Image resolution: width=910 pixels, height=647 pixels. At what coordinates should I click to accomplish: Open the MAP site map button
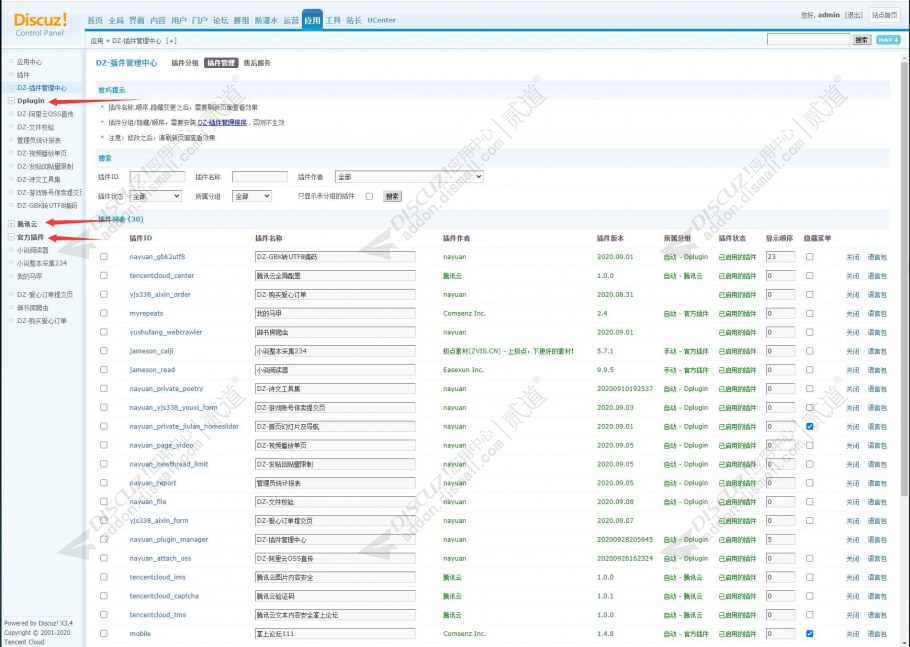tap(888, 40)
